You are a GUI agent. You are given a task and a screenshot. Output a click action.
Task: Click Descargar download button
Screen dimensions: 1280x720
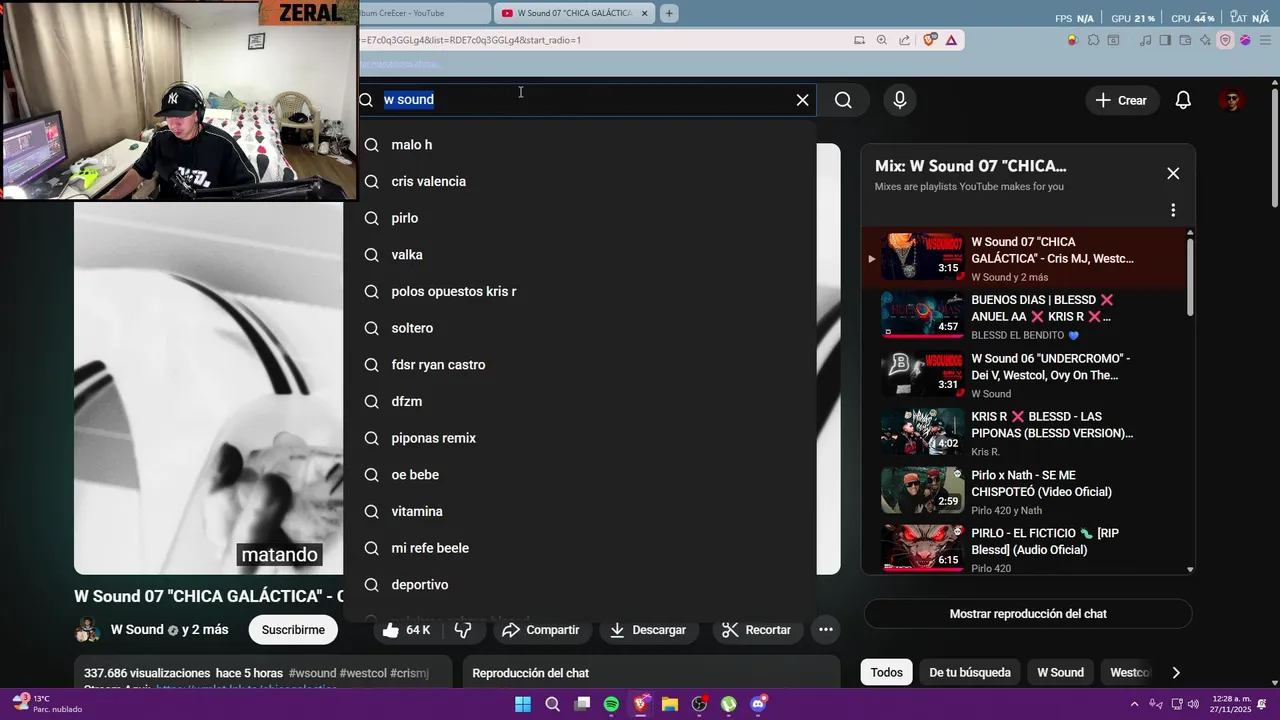(x=647, y=630)
